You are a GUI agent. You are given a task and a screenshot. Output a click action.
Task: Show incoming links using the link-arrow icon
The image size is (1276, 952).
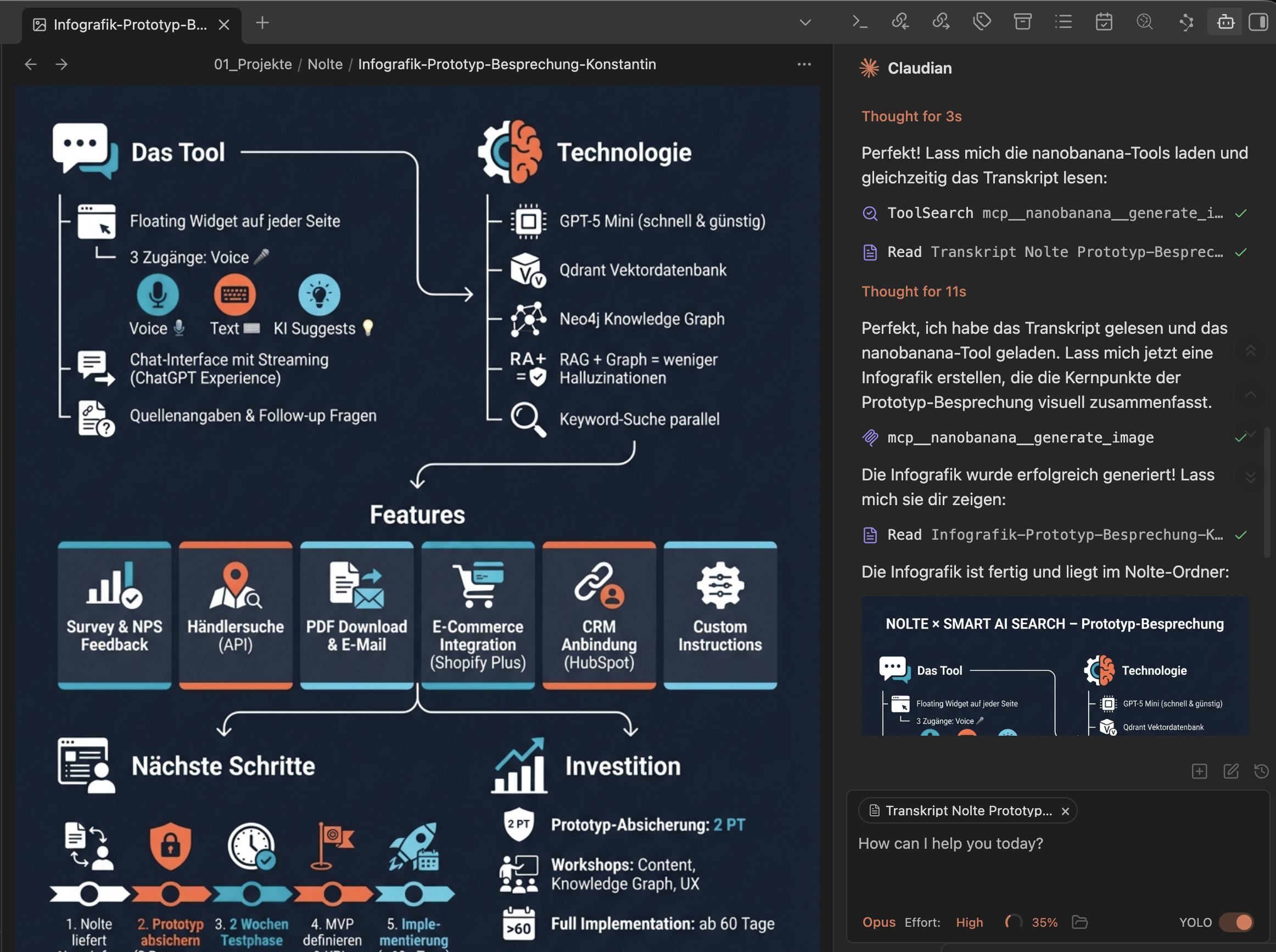pyautogui.click(x=900, y=22)
